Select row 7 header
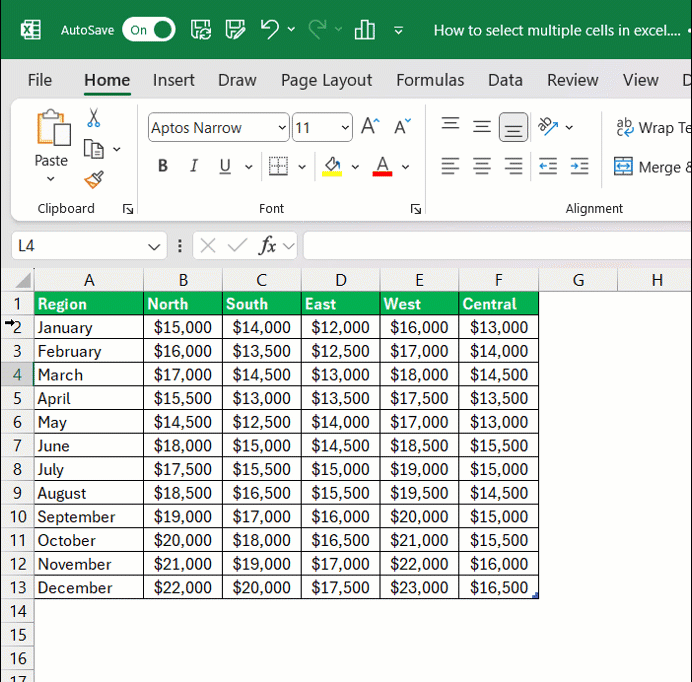The image size is (692, 682). 17,445
